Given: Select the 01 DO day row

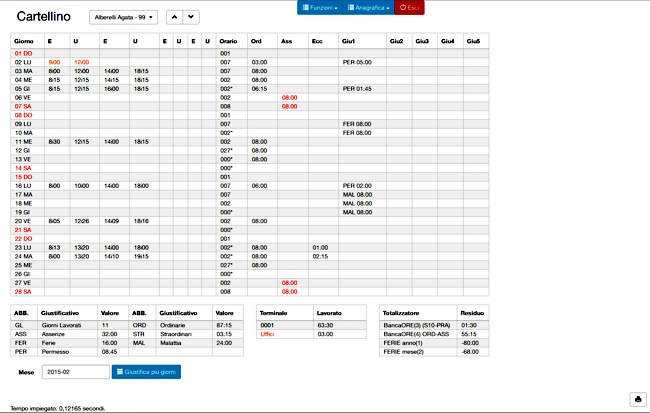Looking at the screenshot, I should pyautogui.click(x=249, y=53).
